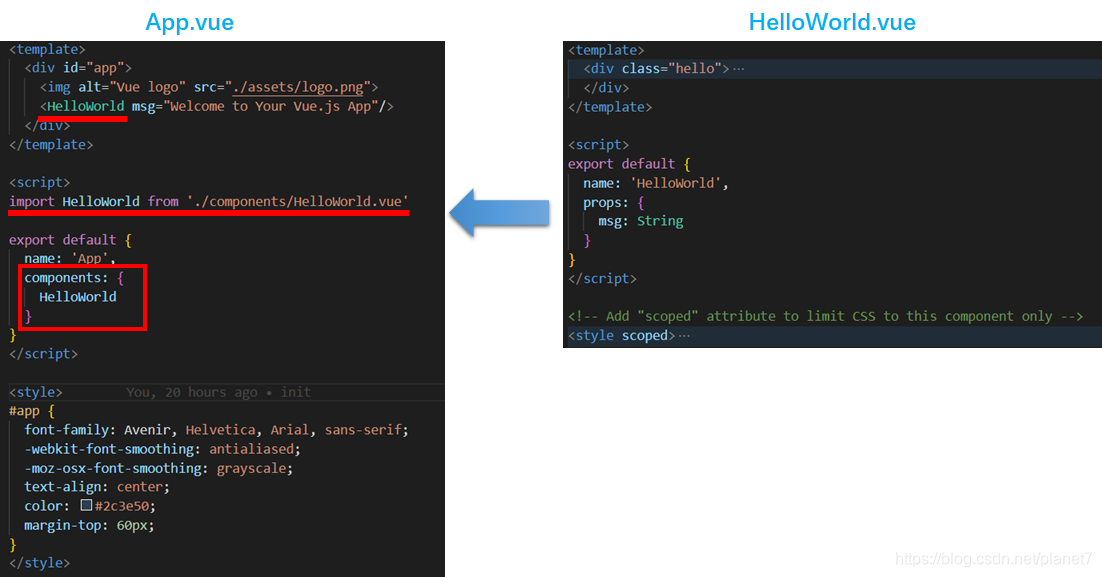Image resolution: width=1102 pixels, height=577 pixels.
Task: Click opening <template> tag in HelloWorld.vue
Action: (x=606, y=50)
